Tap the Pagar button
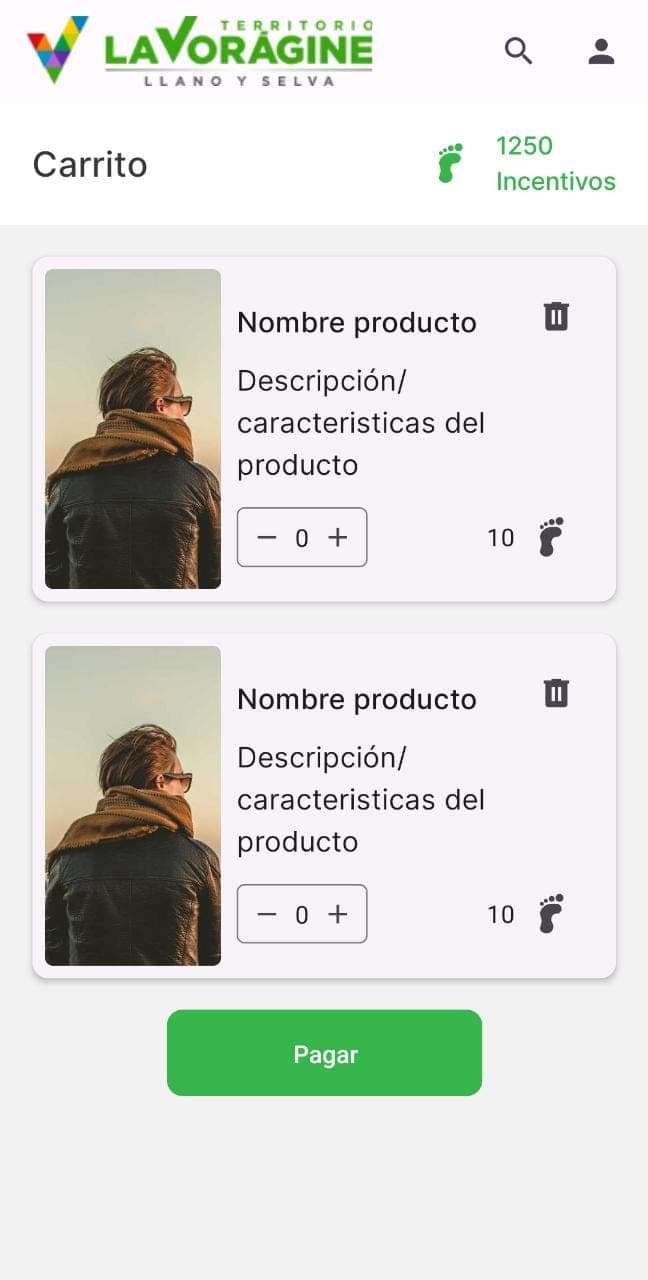 324,1053
